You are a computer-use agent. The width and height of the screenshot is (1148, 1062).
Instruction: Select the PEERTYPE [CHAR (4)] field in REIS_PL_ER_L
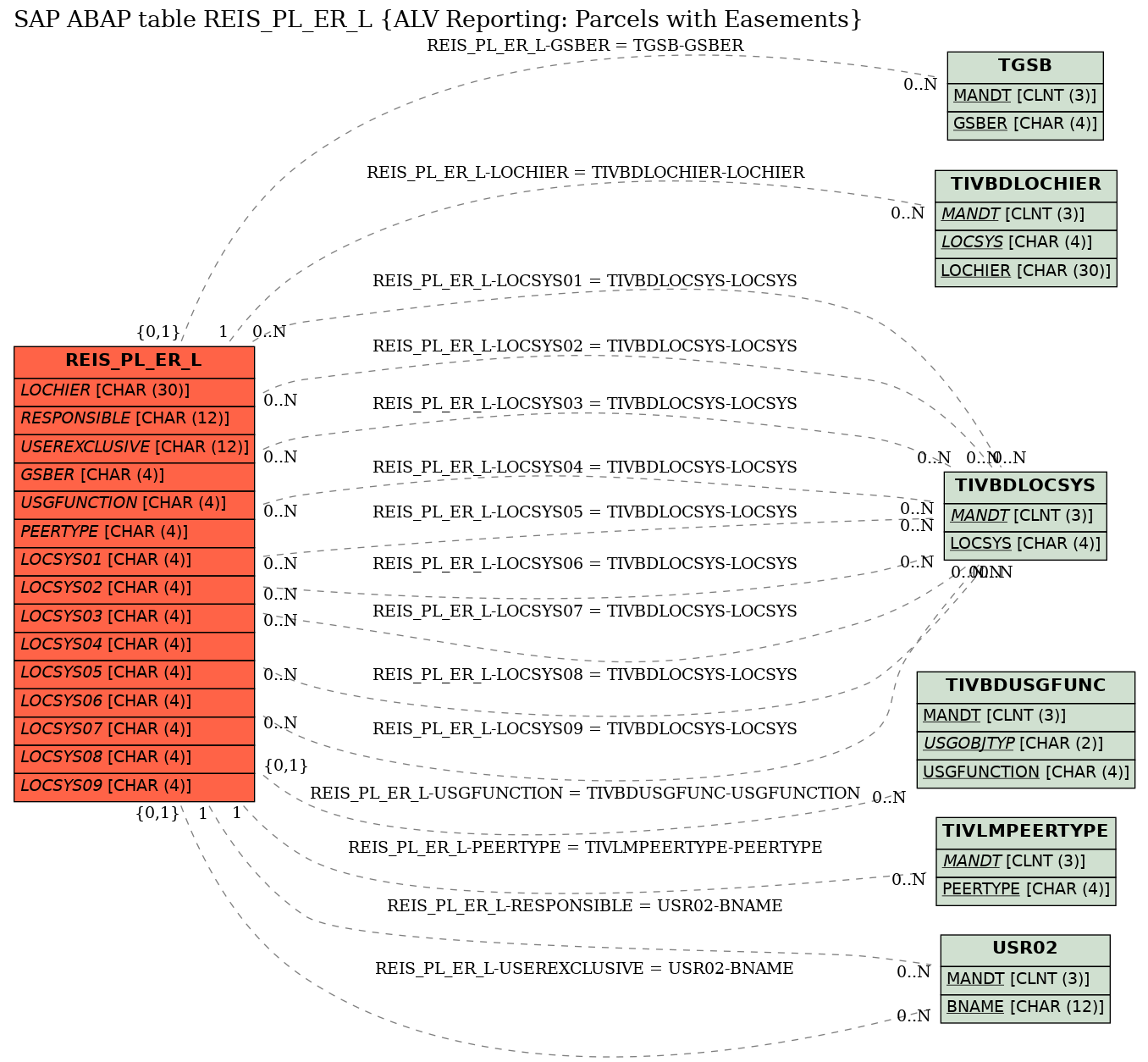(134, 533)
